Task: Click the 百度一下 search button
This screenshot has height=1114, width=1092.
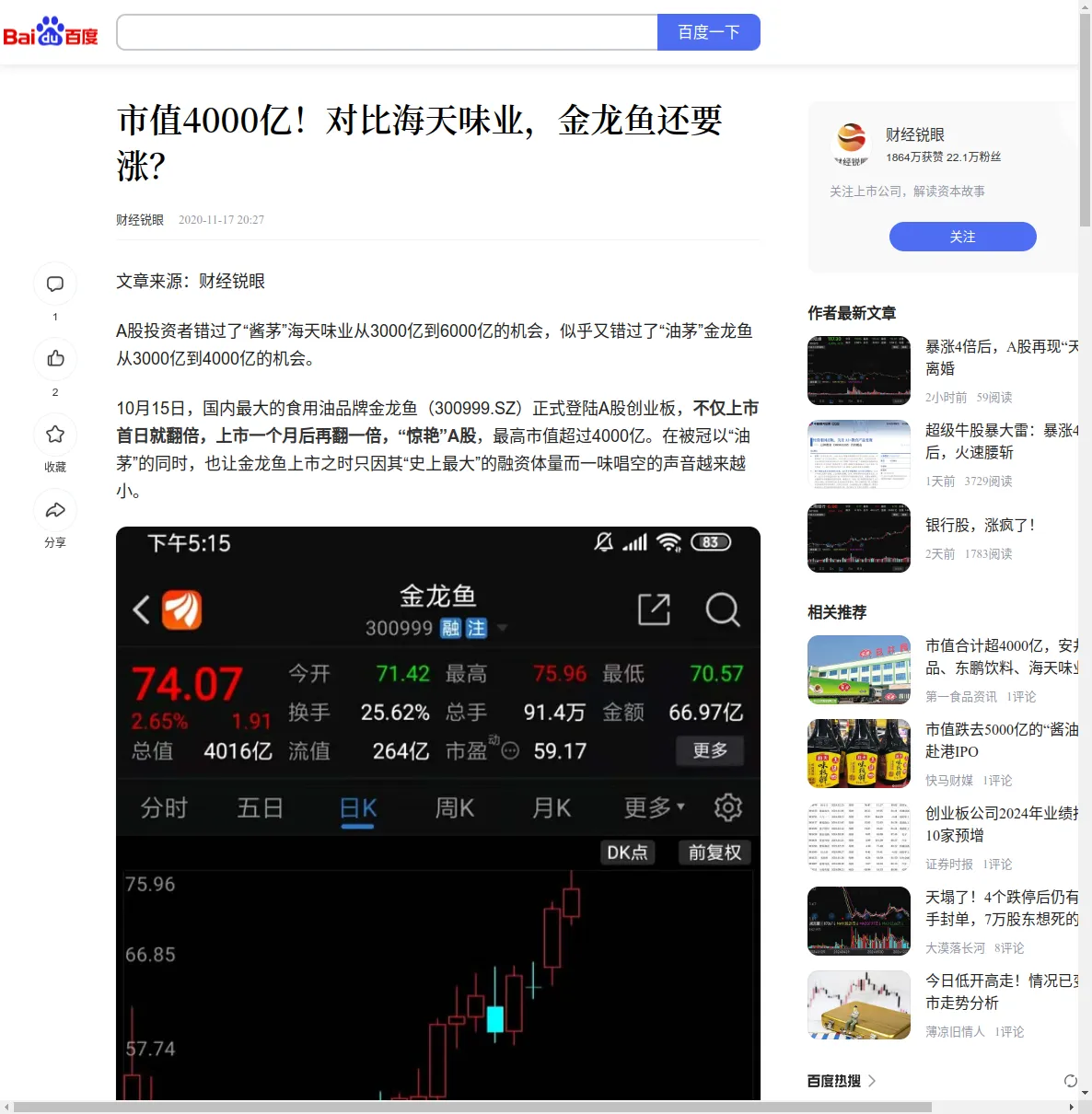Action: coord(709,32)
